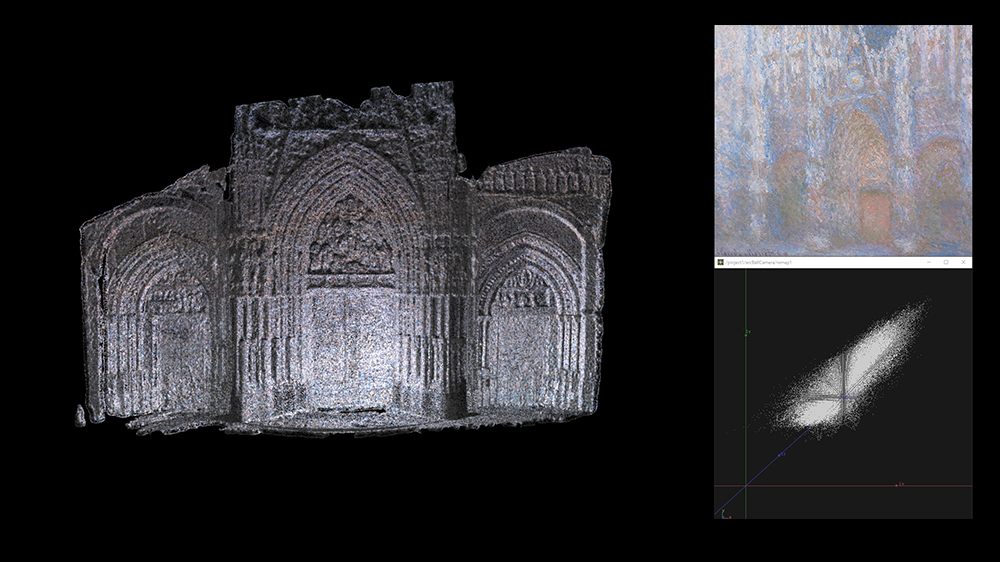Click the Monet cathedral painting preview
This screenshot has height=562, width=1000.
[843, 140]
